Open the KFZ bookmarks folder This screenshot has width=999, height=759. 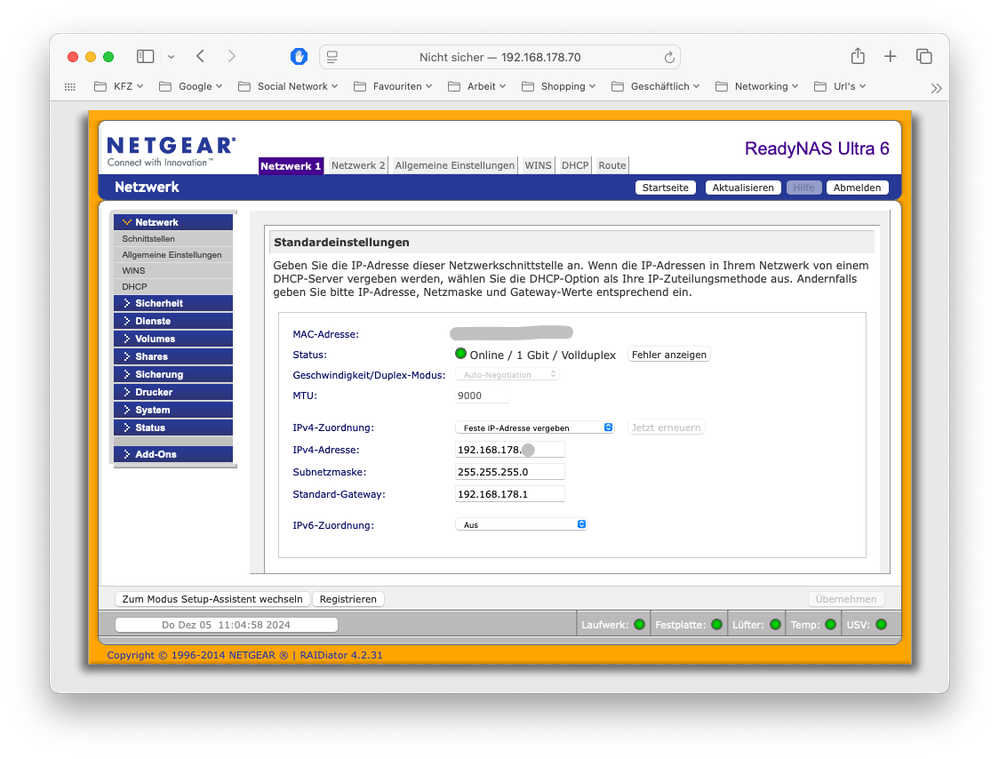coord(119,86)
